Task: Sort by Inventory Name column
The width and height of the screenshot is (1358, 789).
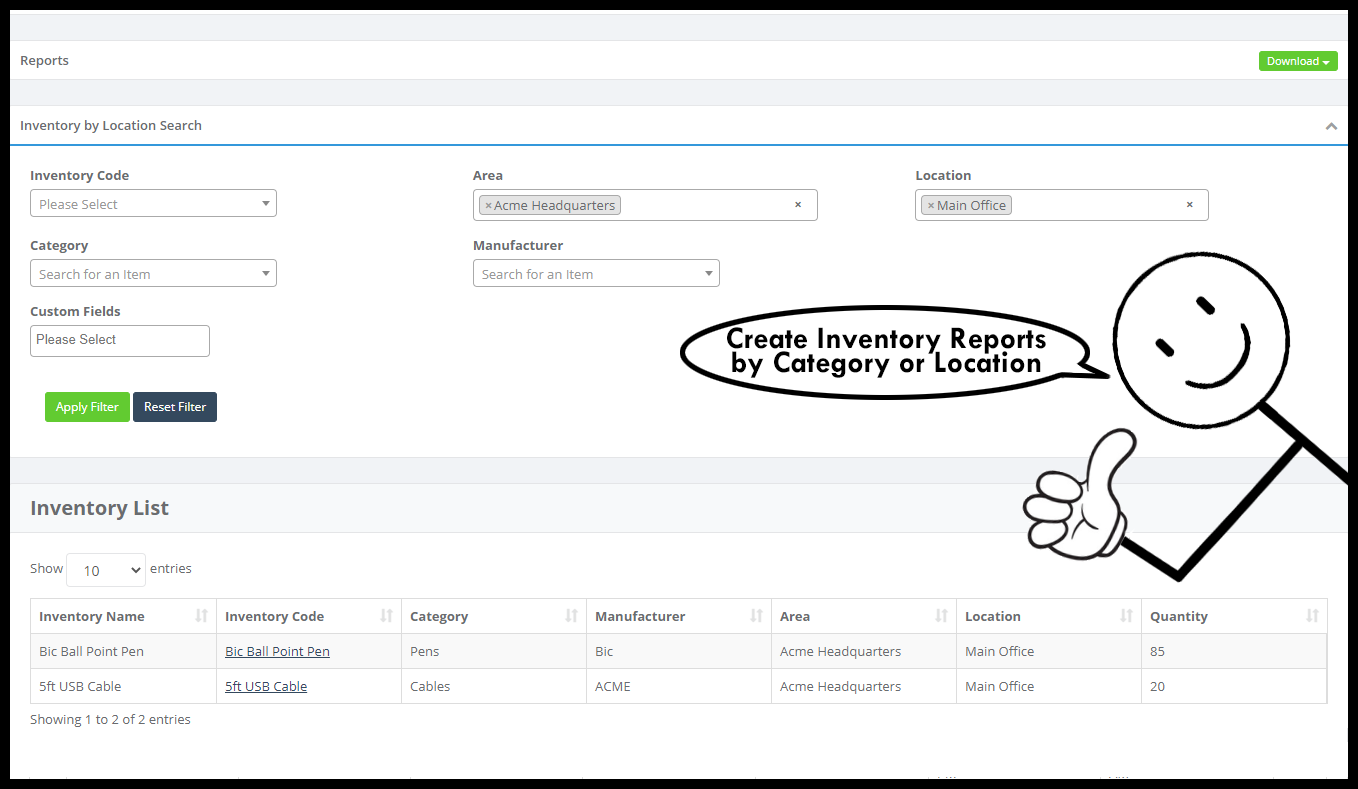Action: (124, 616)
